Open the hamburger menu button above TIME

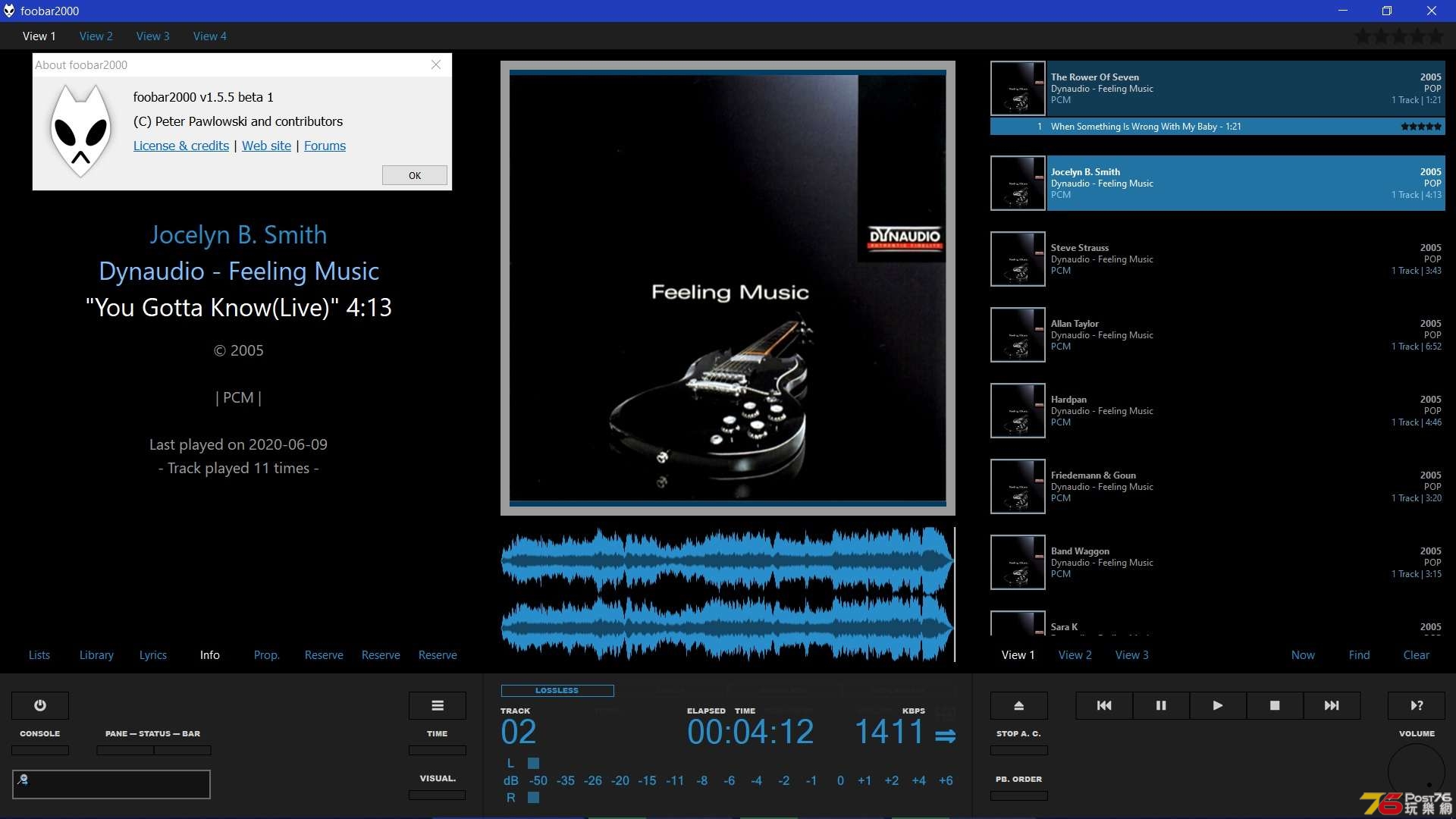point(438,705)
